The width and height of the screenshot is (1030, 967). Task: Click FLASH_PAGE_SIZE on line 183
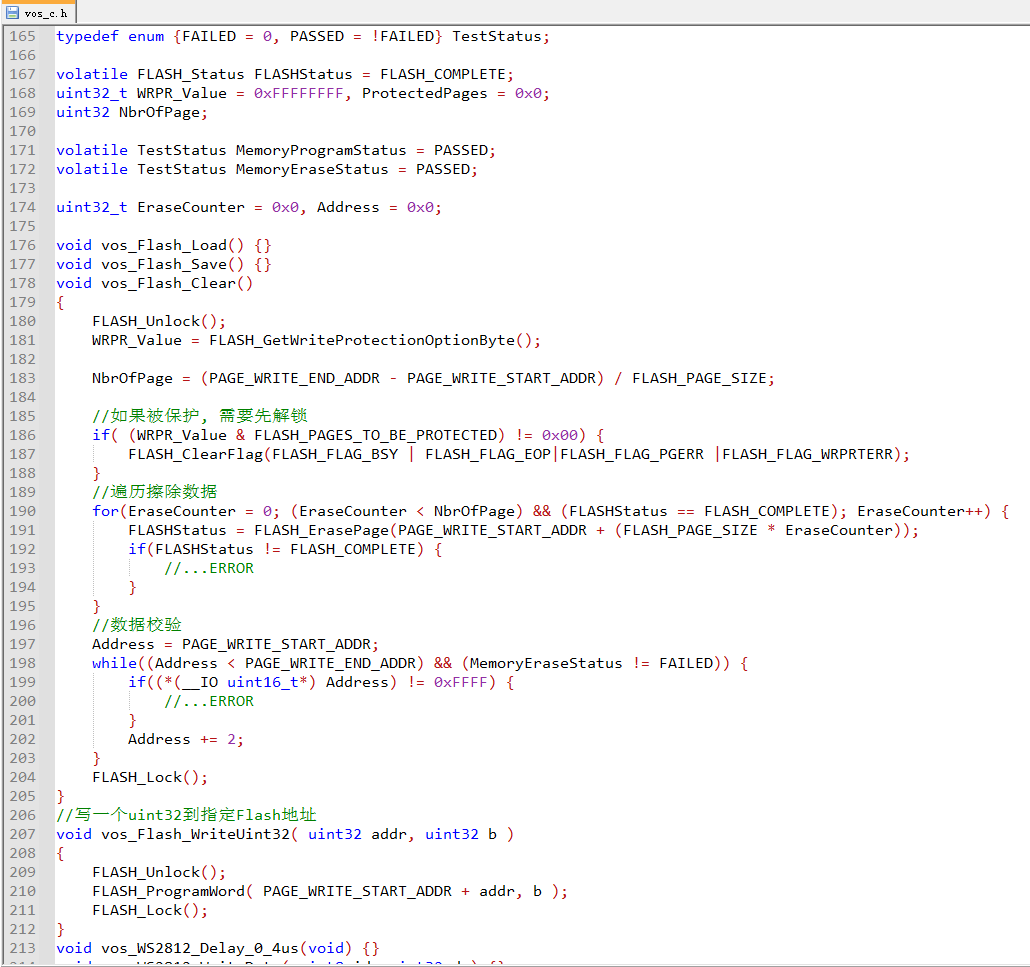click(699, 378)
